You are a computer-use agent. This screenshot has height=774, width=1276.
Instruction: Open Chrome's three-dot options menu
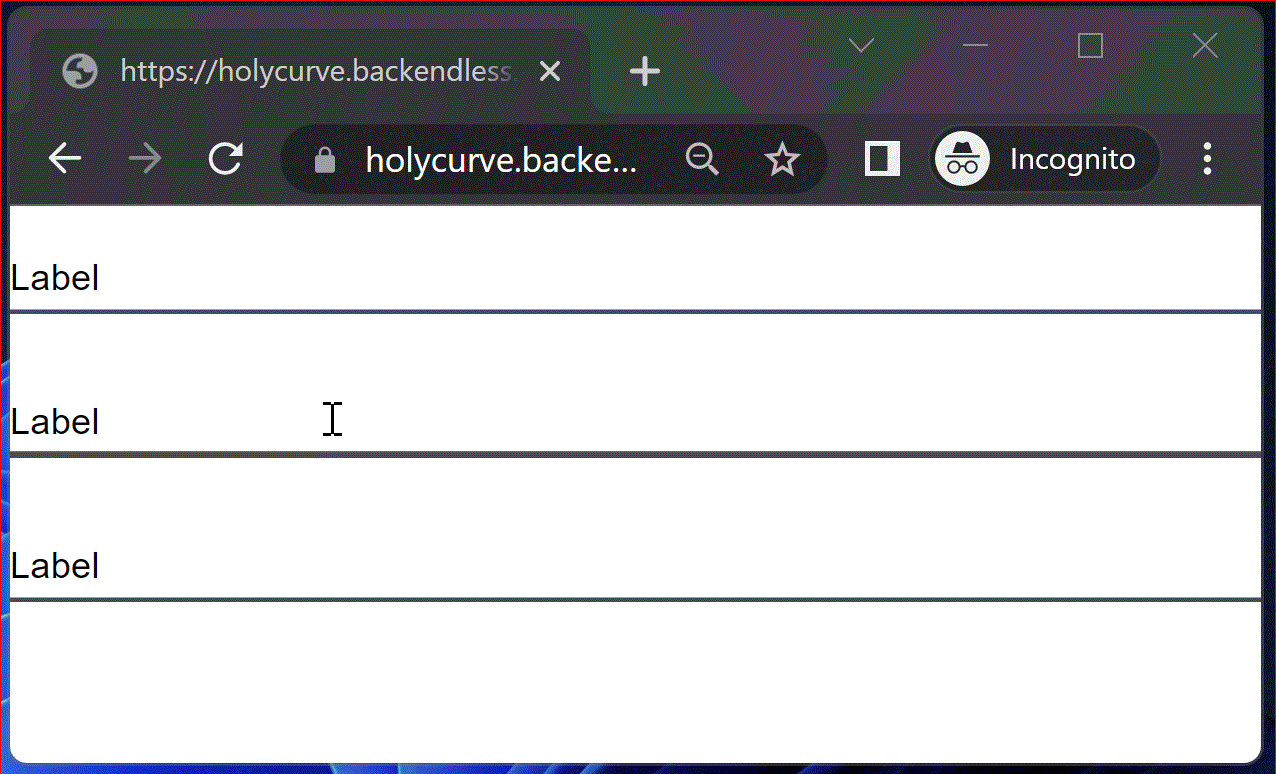pos(1208,158)
